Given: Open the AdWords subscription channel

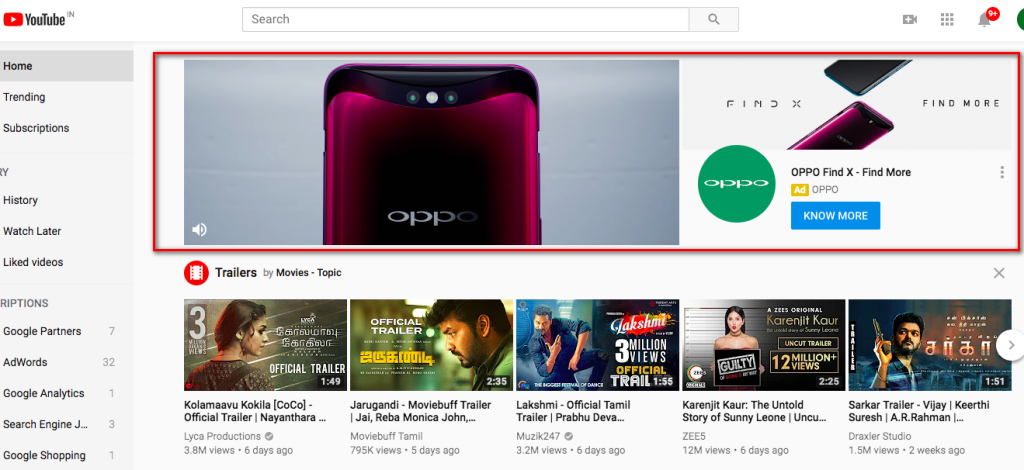Looking at the screenshot, I should pyautogui.click(x=25, y=362).
